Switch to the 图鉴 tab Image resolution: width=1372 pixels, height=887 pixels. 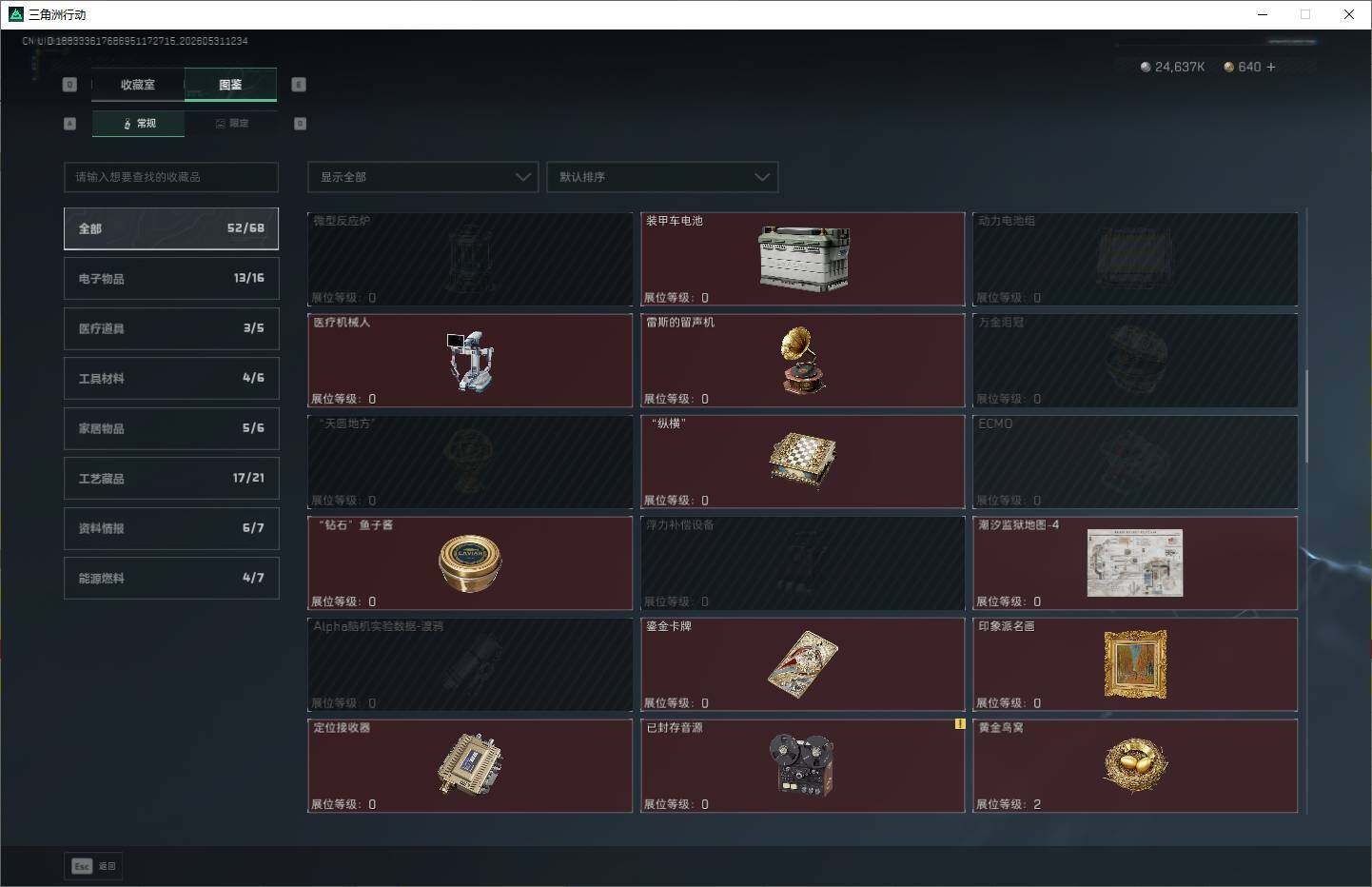(230, 85)
